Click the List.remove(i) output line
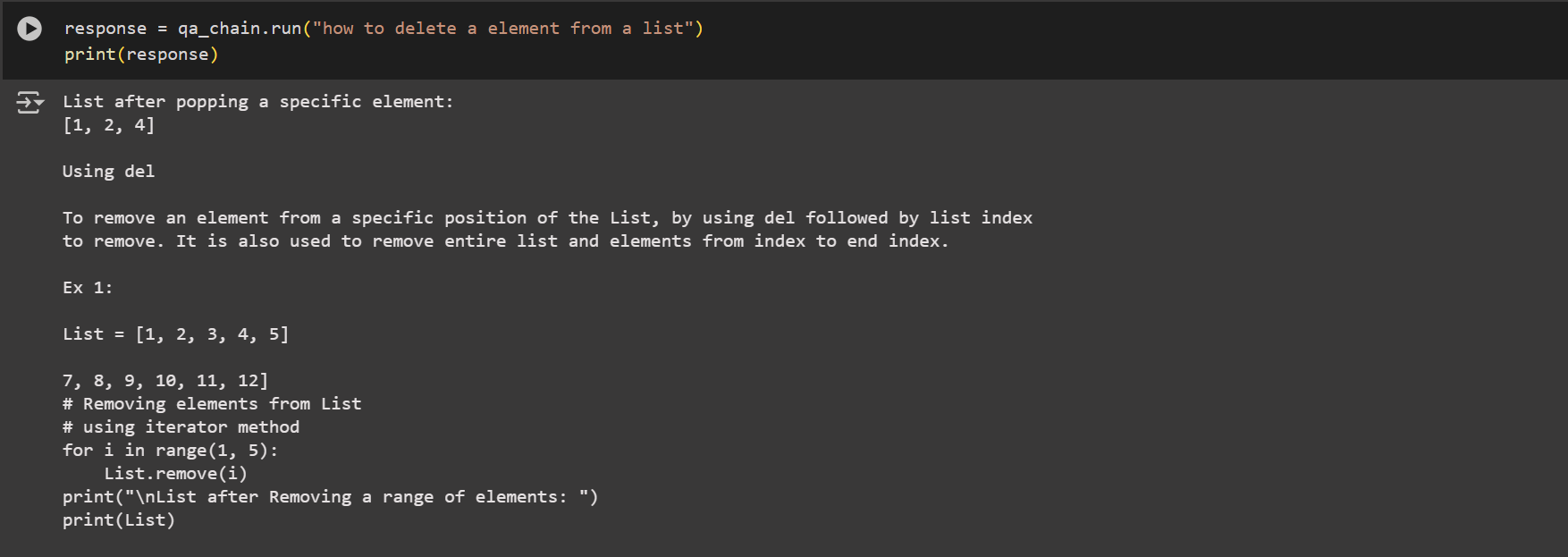Image resolution: width=1568 pixels, height=557 pixels. click(175, 474)
